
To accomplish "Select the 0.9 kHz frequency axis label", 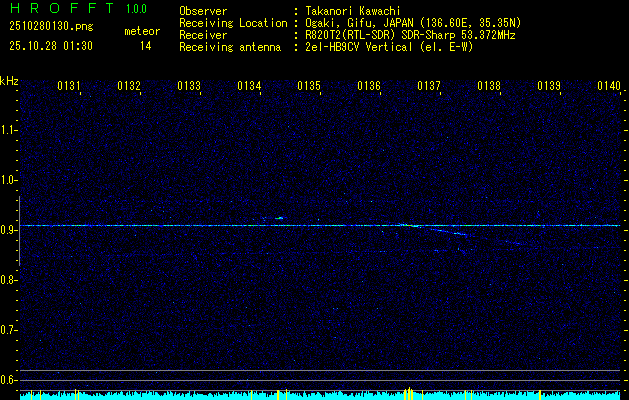I will [8, 230].
